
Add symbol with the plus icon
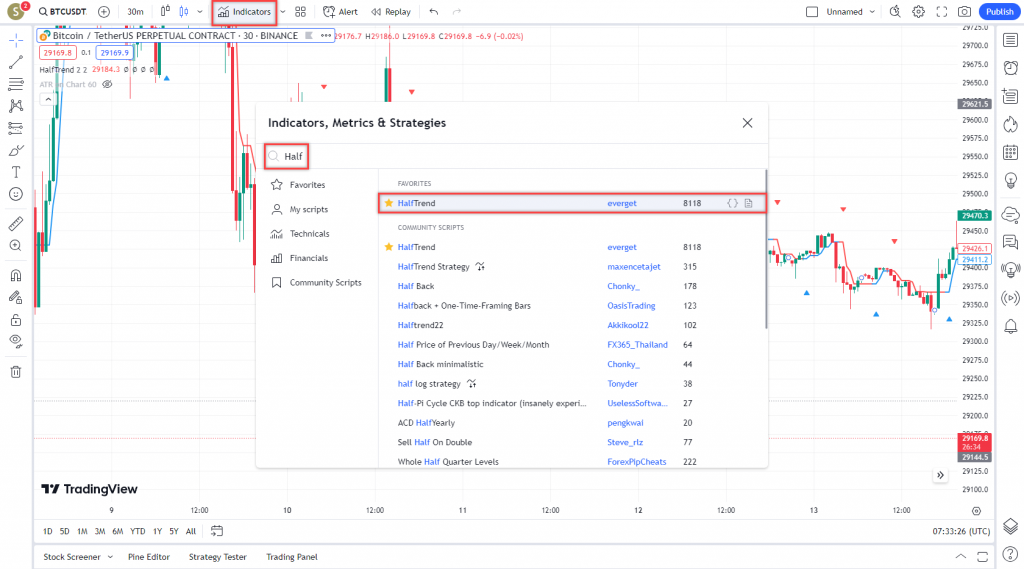point(104,12)
